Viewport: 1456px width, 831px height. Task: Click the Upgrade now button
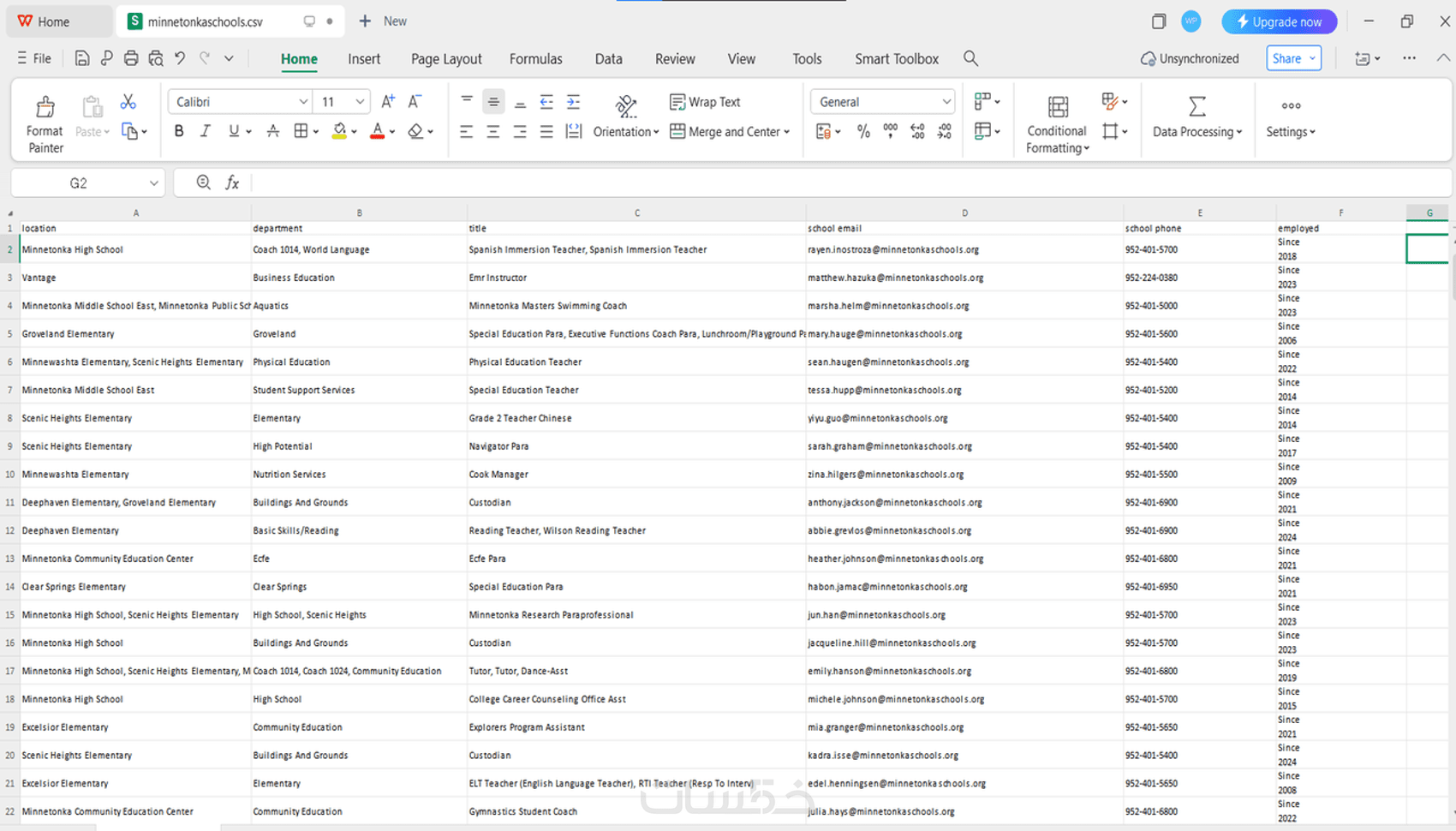1279,21
